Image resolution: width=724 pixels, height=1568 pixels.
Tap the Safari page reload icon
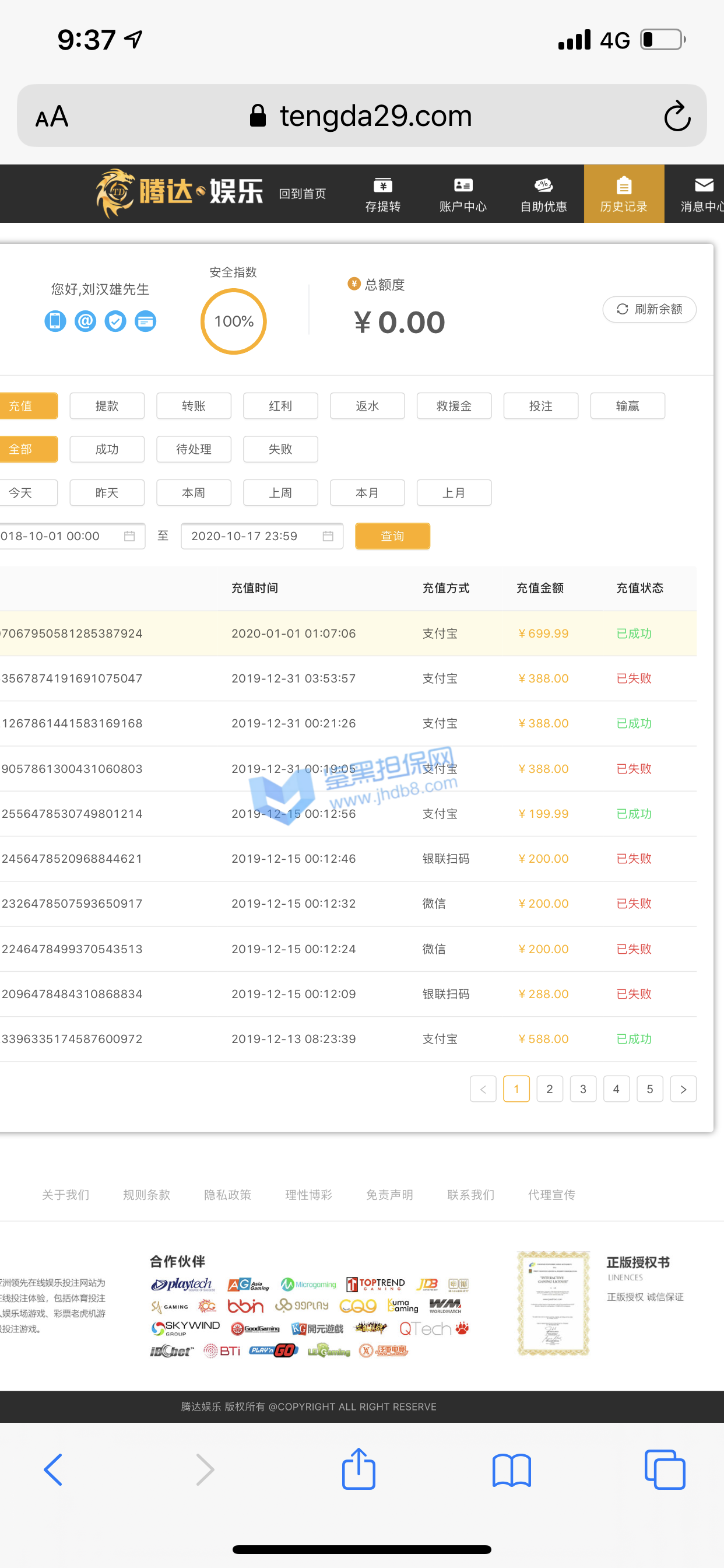point(677,116)
